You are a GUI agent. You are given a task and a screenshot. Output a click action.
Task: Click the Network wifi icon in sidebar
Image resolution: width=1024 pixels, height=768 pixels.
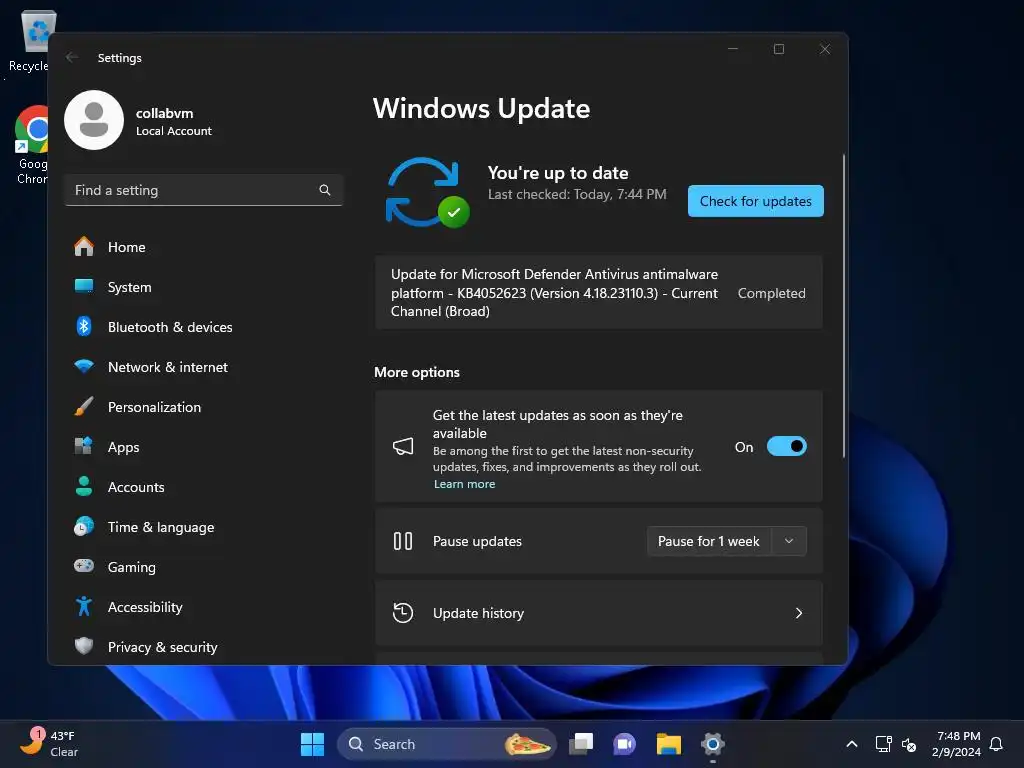click(x=84, y=366)
